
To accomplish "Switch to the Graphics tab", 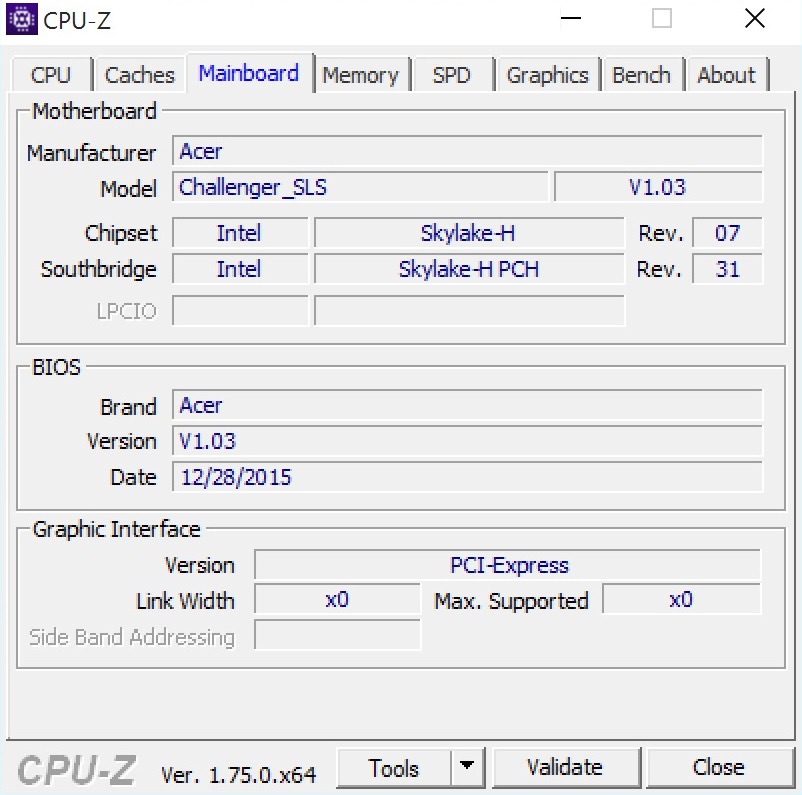I will tap(547, 75).
